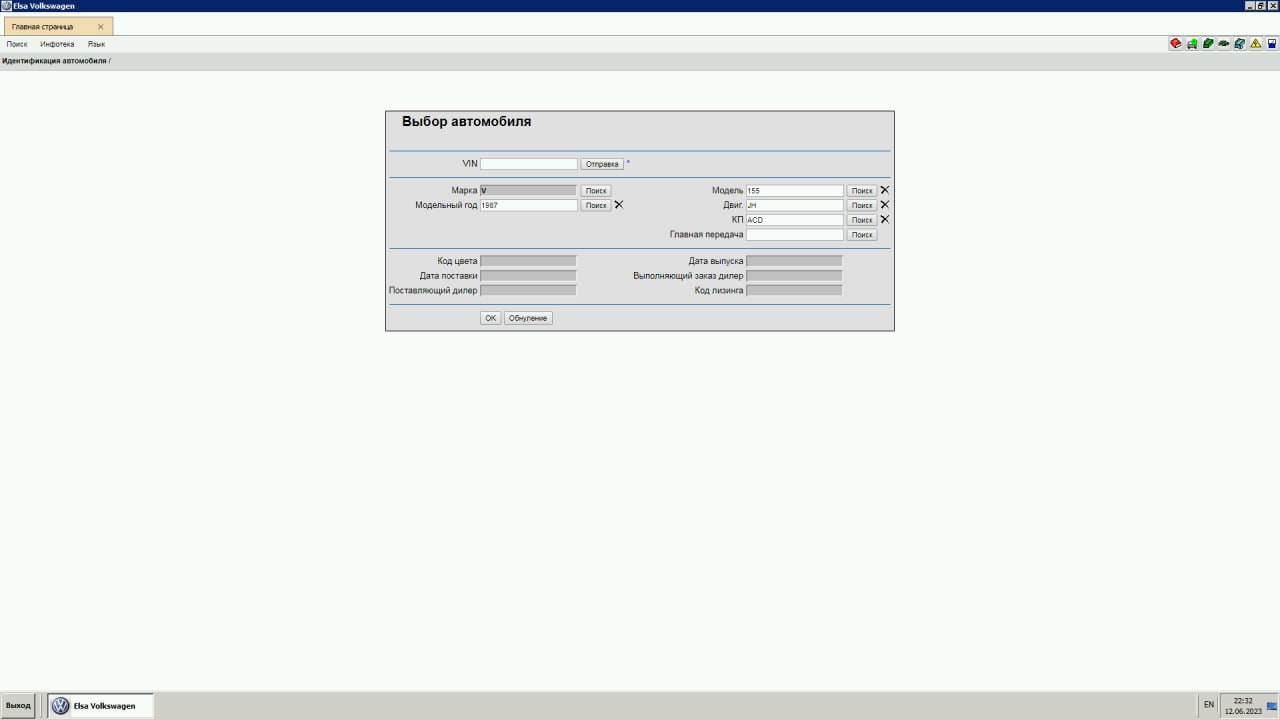Click the Модель field showing 155
This screenshot has width=1280, height=720.
(x=795, y=190)
